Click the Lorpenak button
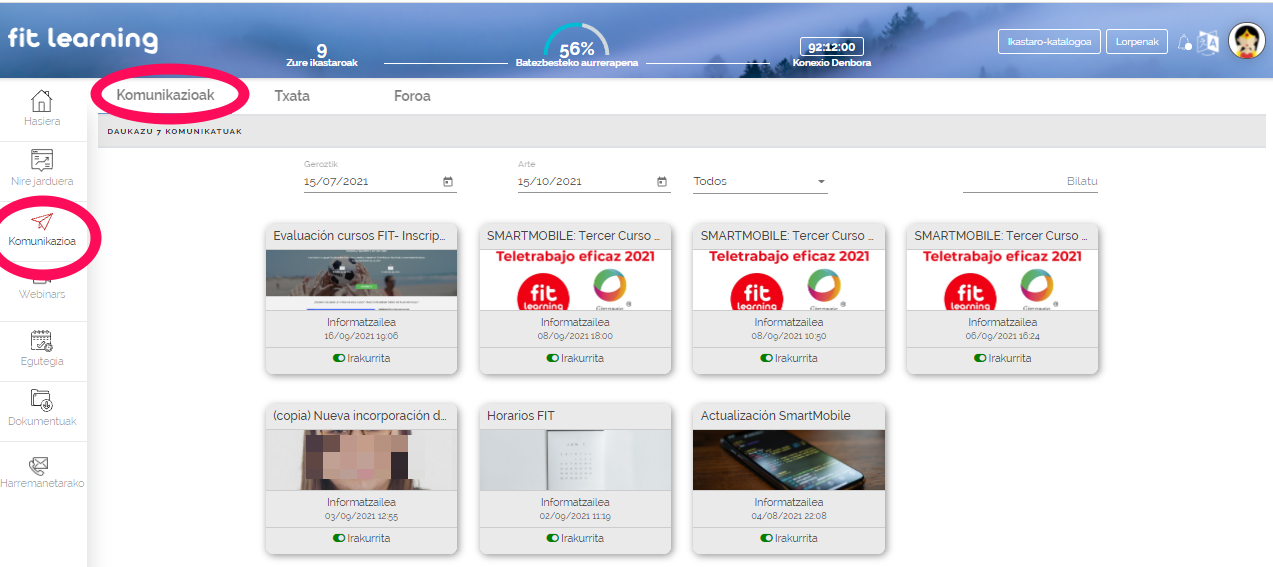The height and width of the screenshot is (567, 1273). 1136,42
